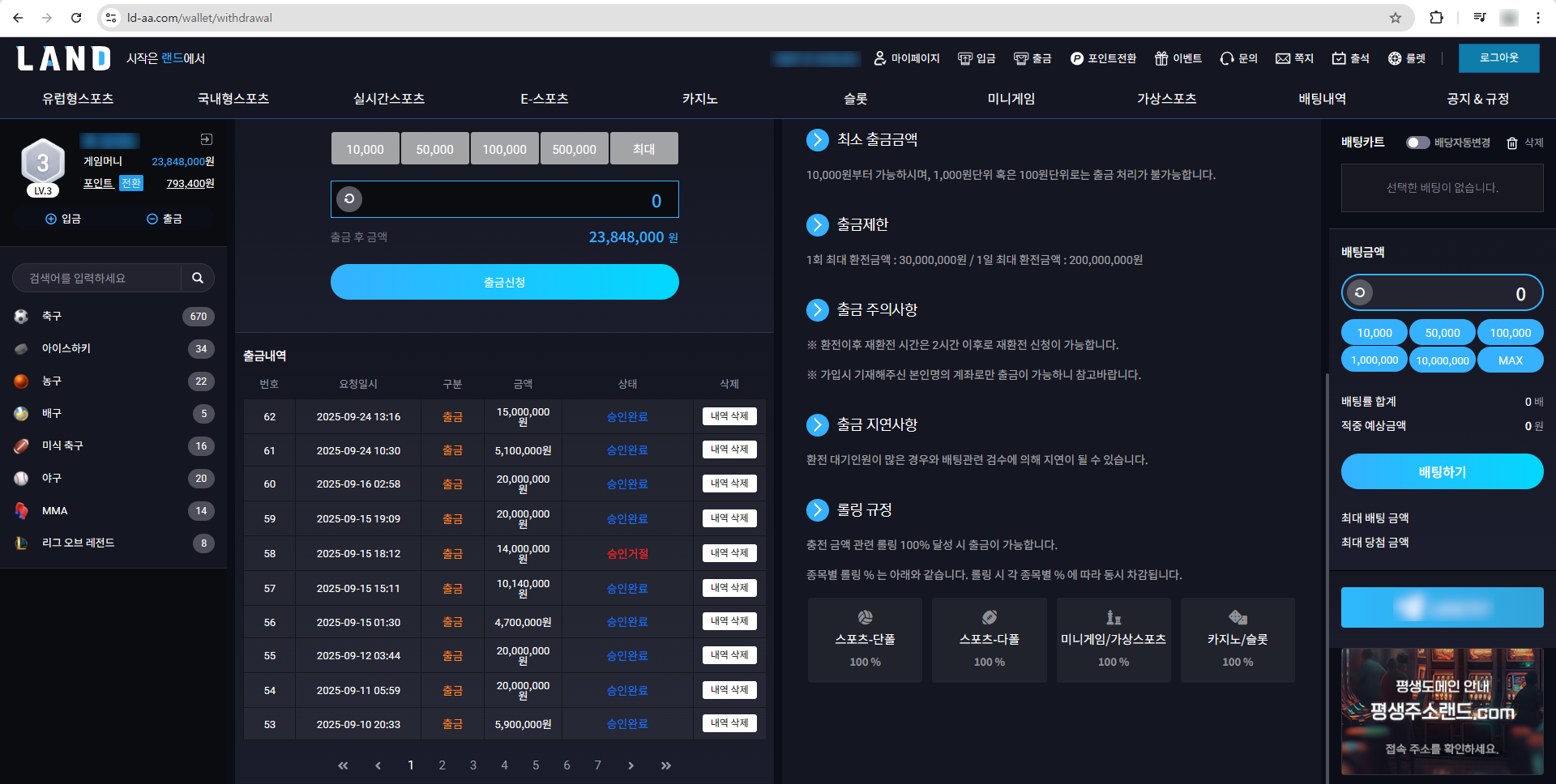The height and width of the screenshot is (784, 1556).
Task: Clear the bet cart with 삭제 trash icon
Action: click(x=1524, y=143)
